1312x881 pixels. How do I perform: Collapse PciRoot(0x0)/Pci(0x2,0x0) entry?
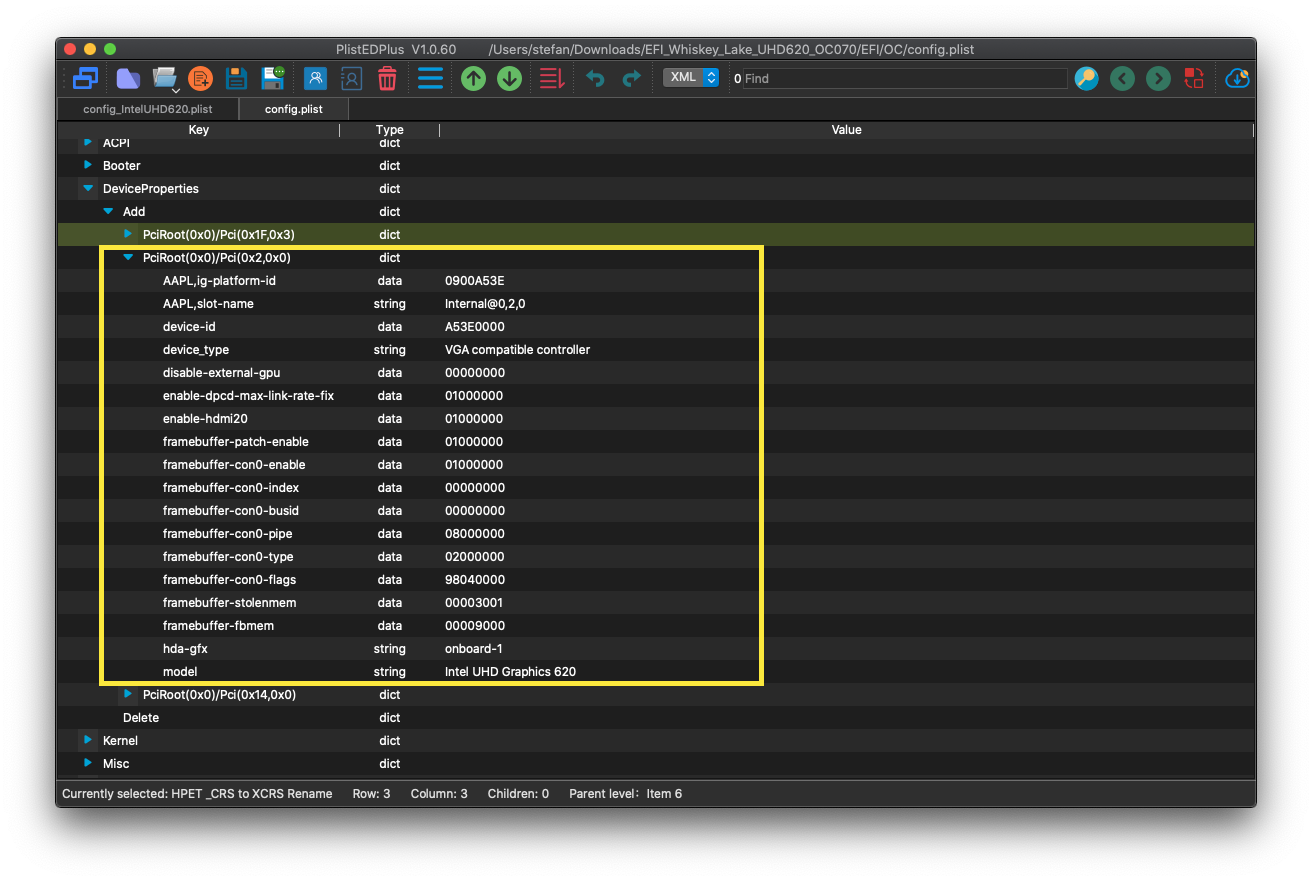tap(128, 257)
